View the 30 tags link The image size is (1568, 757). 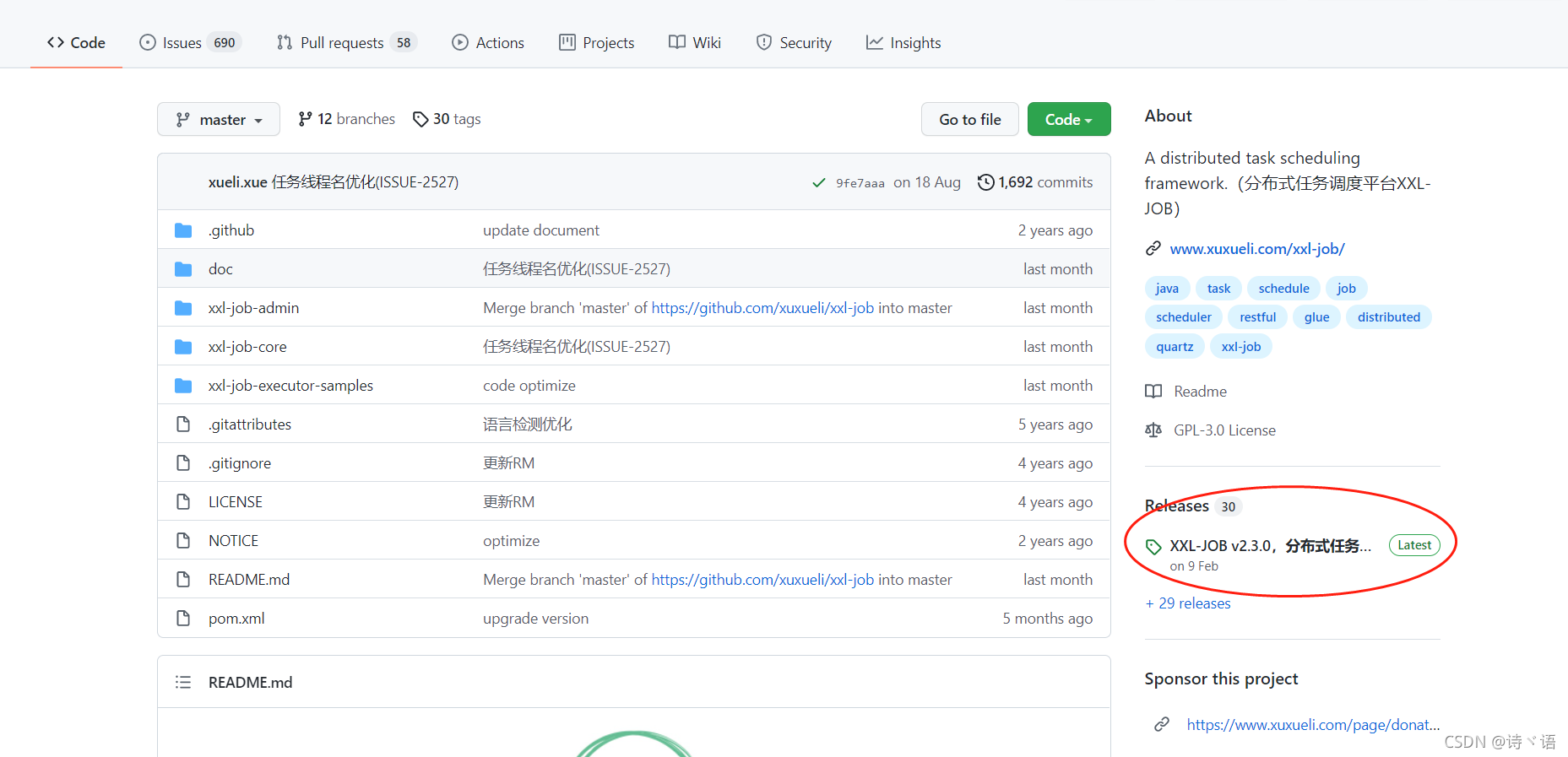pos(447,120)
